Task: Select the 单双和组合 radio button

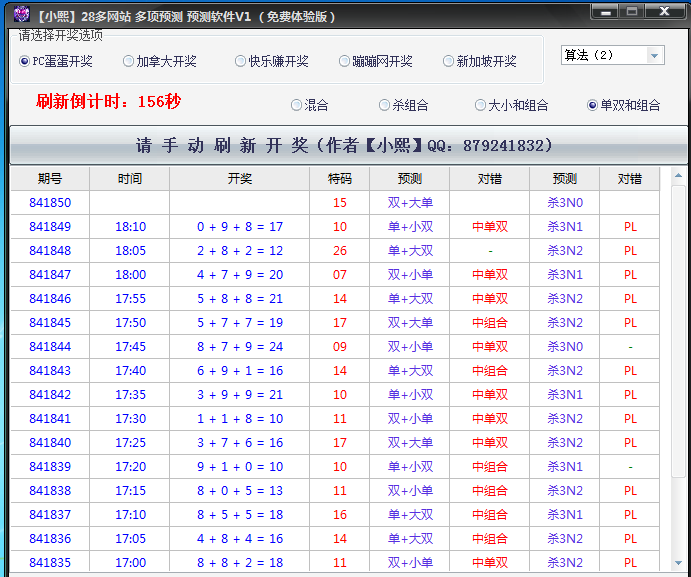Action: [624, 105]
